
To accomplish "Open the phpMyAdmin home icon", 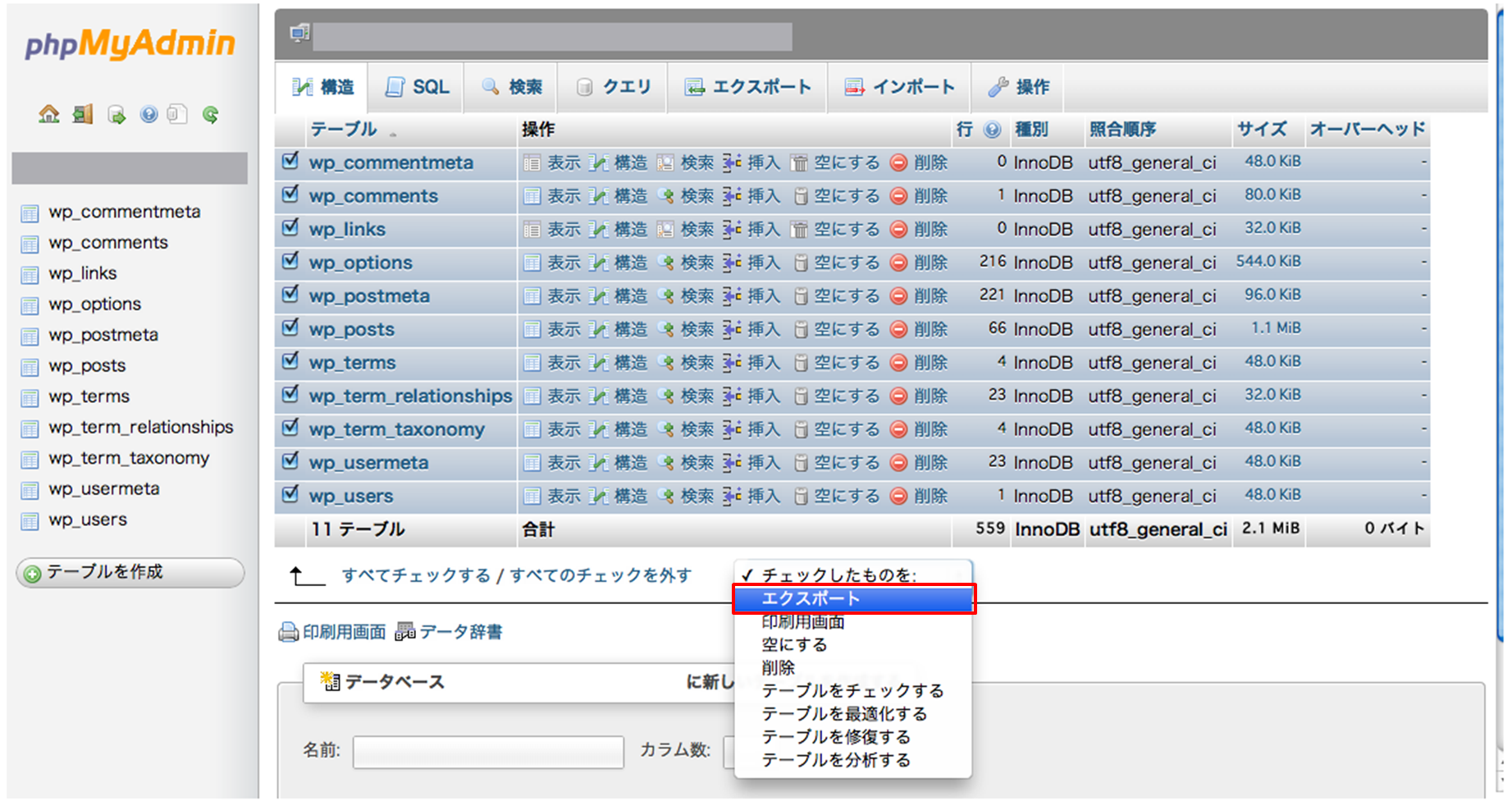I will click(48, 115).
